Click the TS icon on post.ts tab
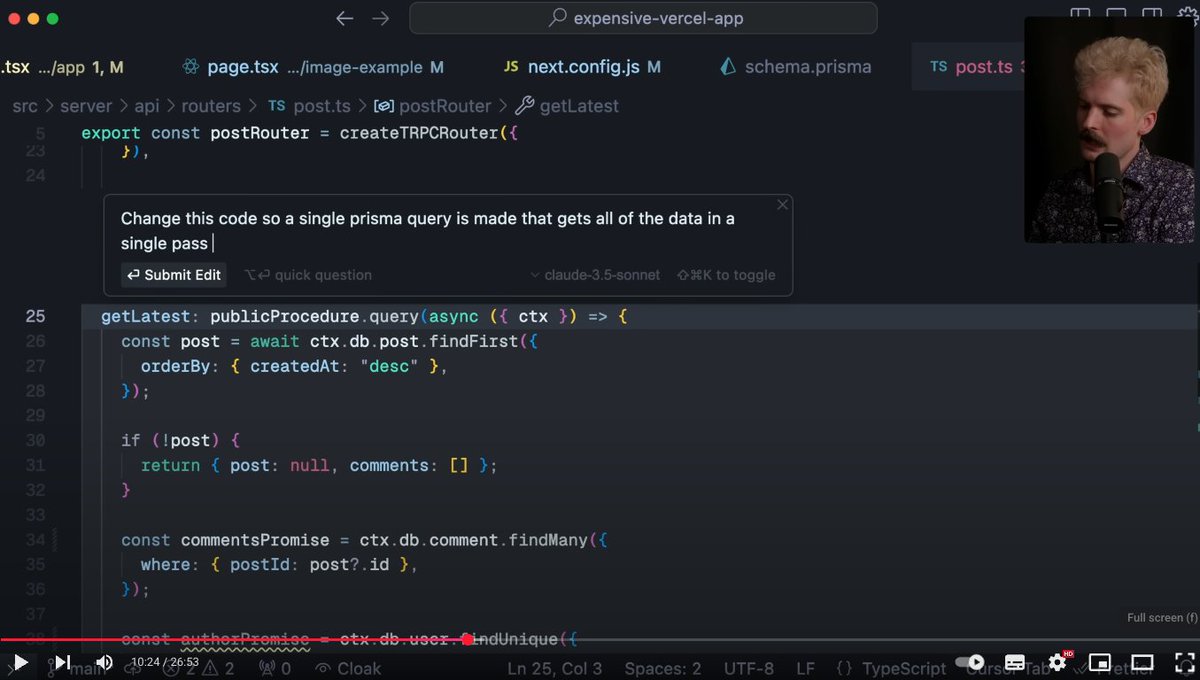Screen dimensions: 1200x680 938,67
